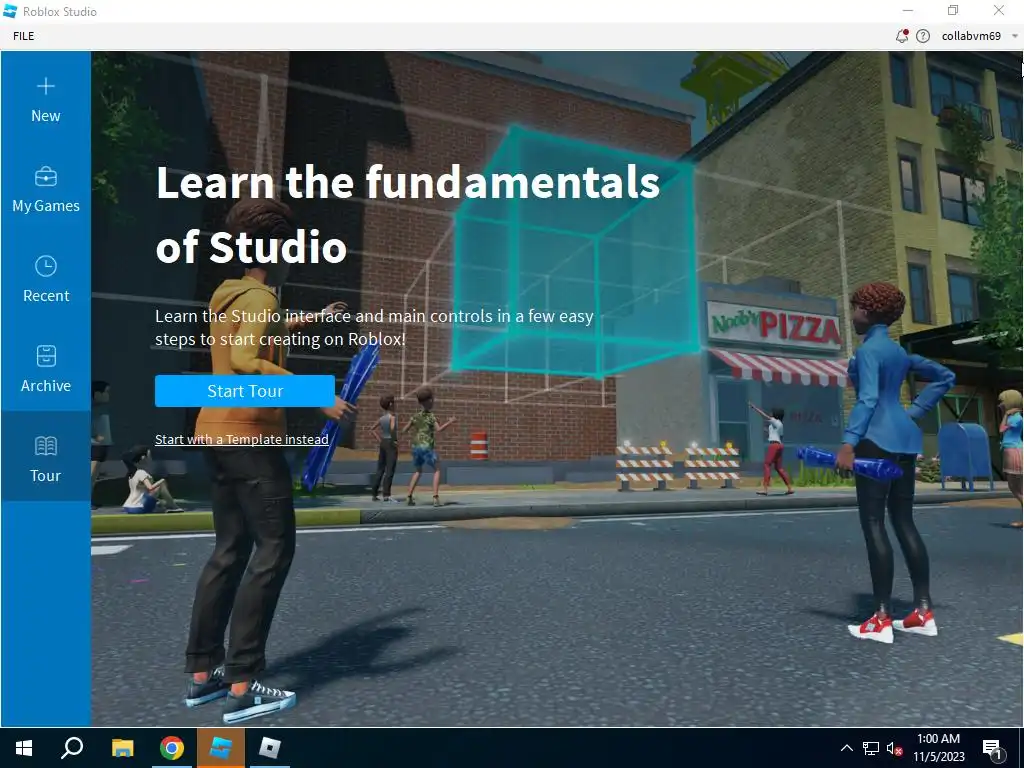The width and height of the screenshot is (1024, 768).
Task: Click the Roblox Player taskbar icon
Action: [270, 748]
